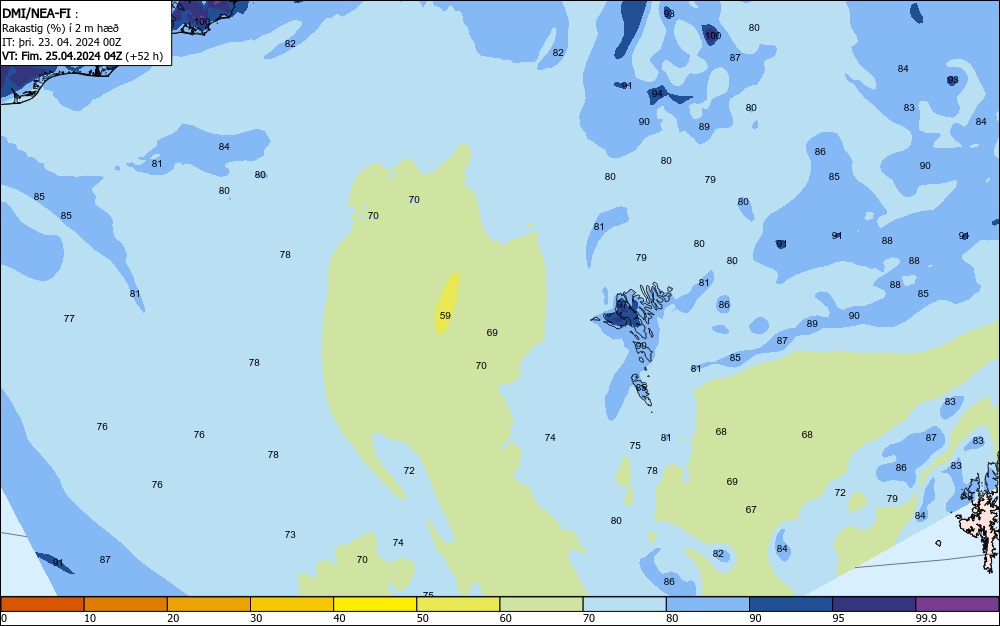This screenshot has width=1000, height=626.
Task: Click the 0–10 dark orange legend swatch
Action: click(42, 604)
